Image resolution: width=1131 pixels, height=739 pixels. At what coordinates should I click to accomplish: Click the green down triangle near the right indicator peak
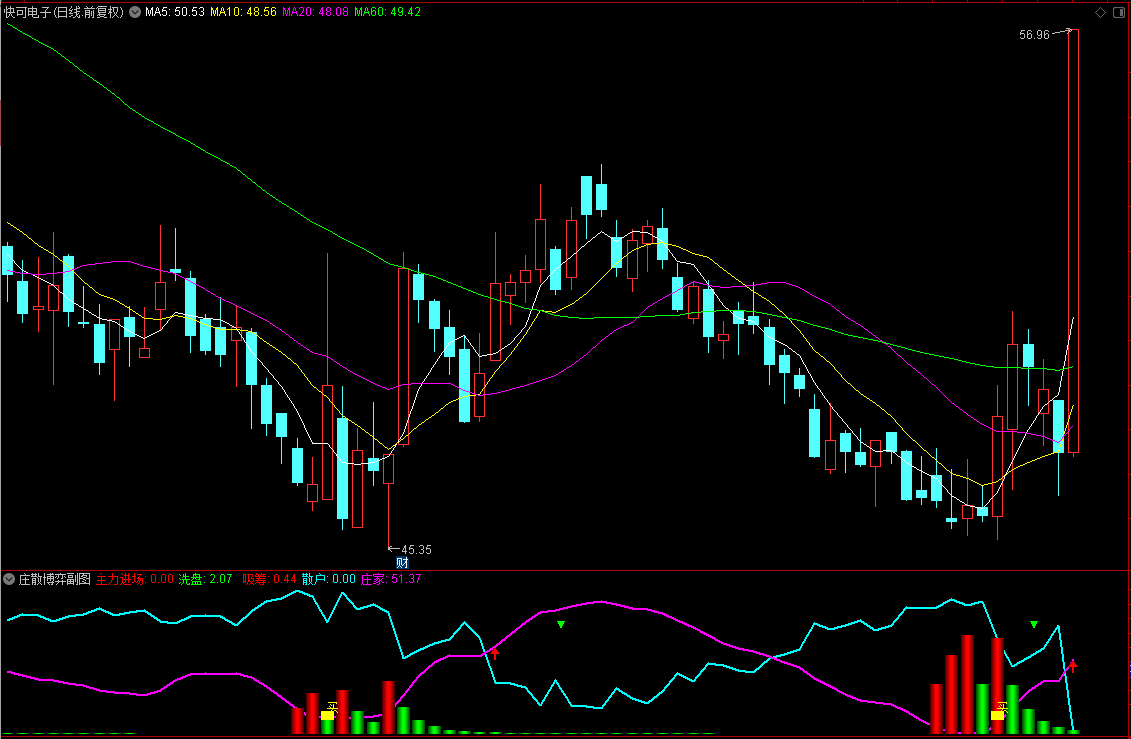tap(1034, 624)
